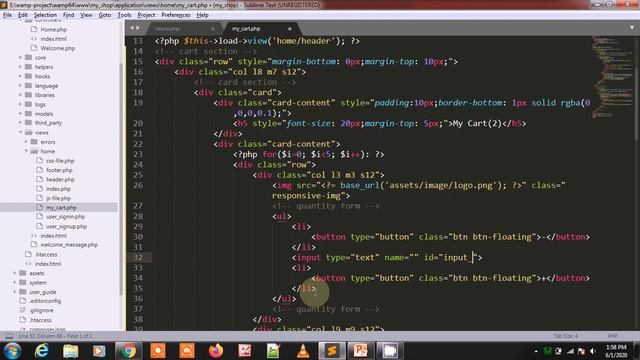The height and width of the screenshot is (360, 640).
Task: Select the my_cart.php tab
Action: (246, 29)
